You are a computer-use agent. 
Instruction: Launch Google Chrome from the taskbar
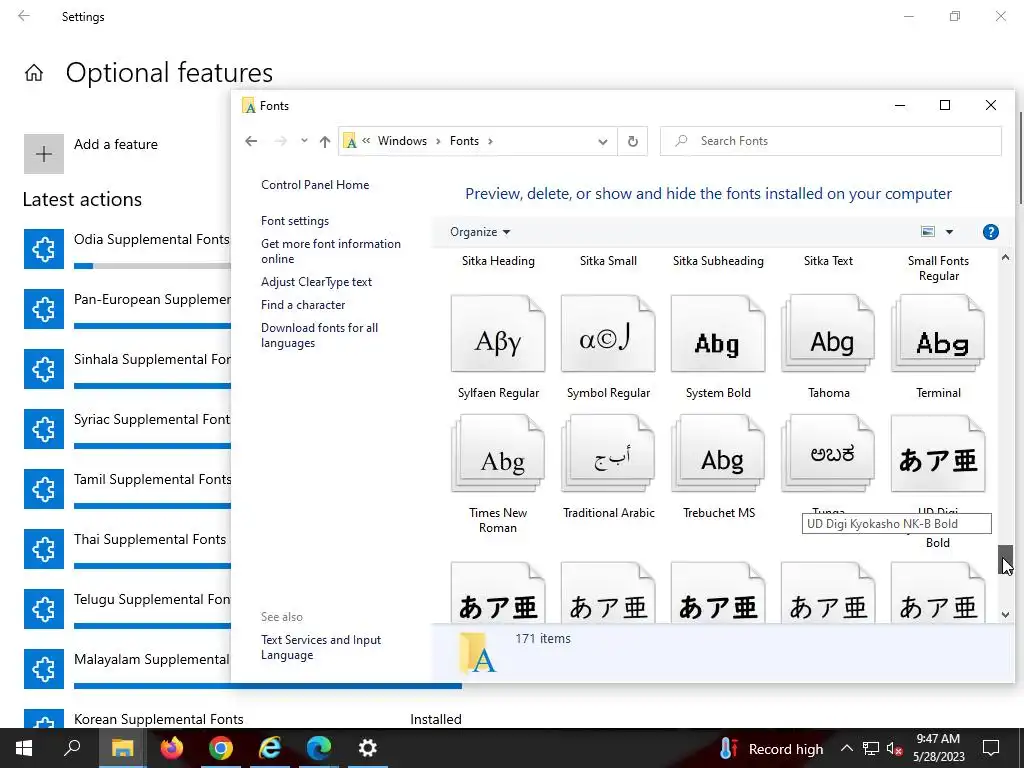point(221,748)
